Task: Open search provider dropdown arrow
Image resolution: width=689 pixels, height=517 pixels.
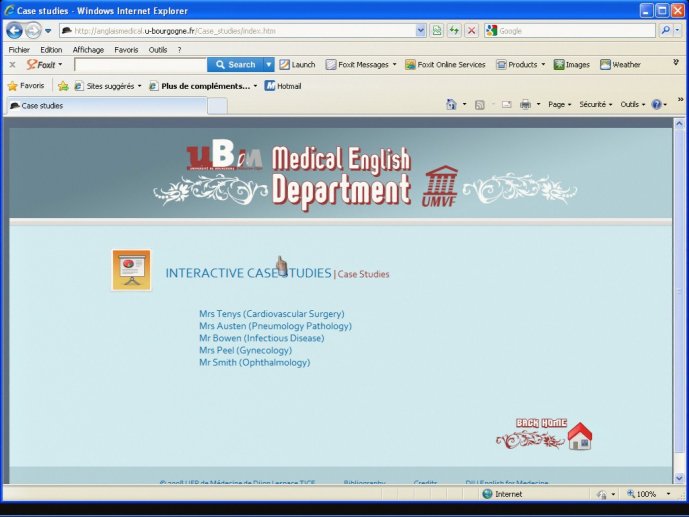Action: pyautogui.click(x=677, y=30)
